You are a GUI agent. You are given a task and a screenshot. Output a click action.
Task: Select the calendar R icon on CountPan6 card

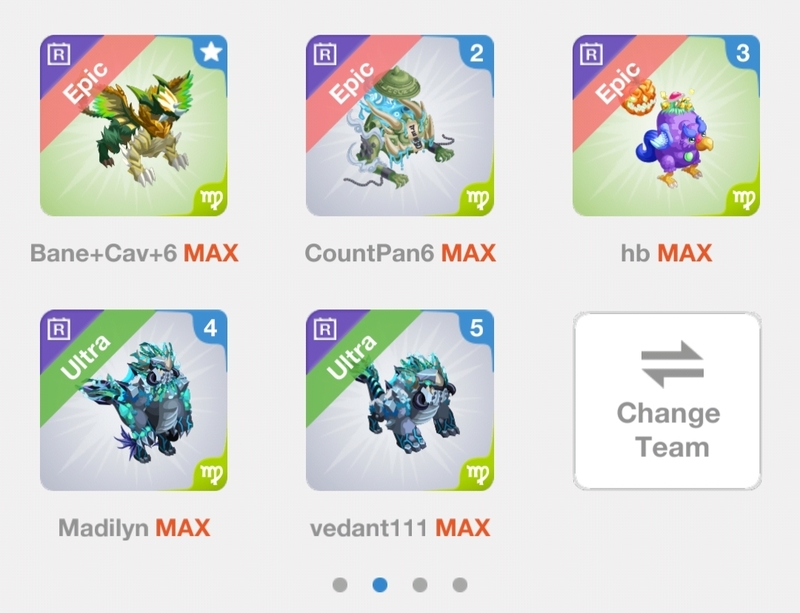coord(325,54)
